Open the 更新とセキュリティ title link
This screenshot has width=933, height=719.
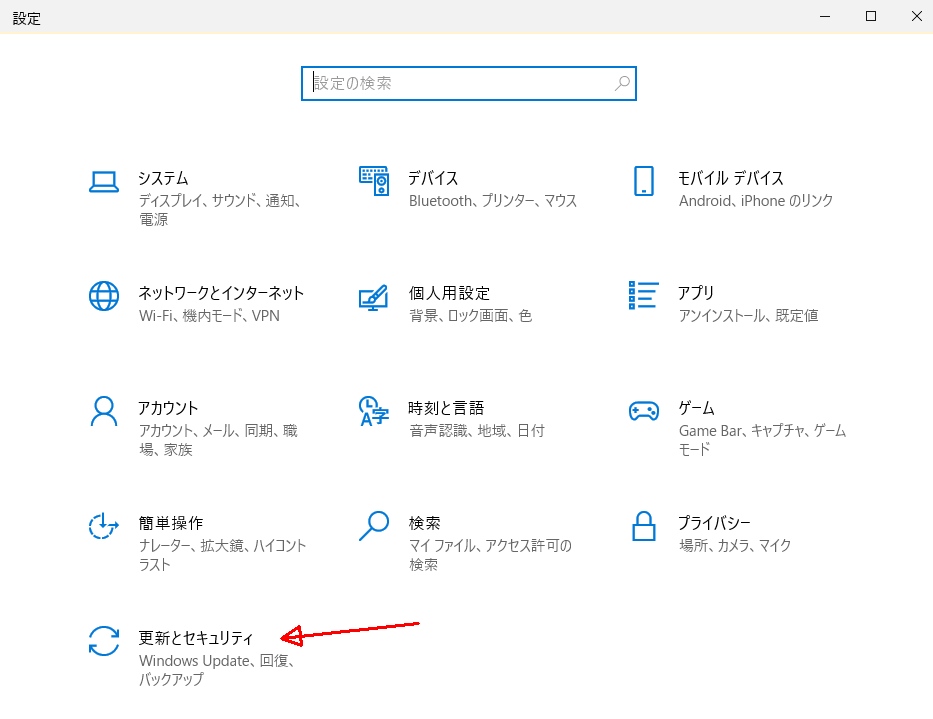click(196, 638)
